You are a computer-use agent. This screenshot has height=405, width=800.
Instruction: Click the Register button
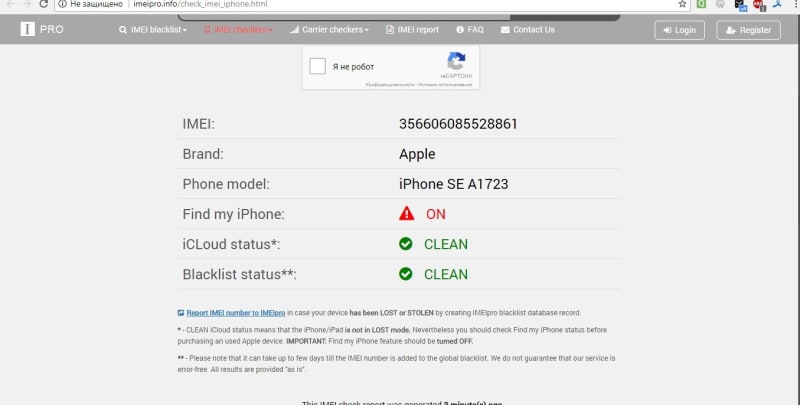[x=748, y=30]
